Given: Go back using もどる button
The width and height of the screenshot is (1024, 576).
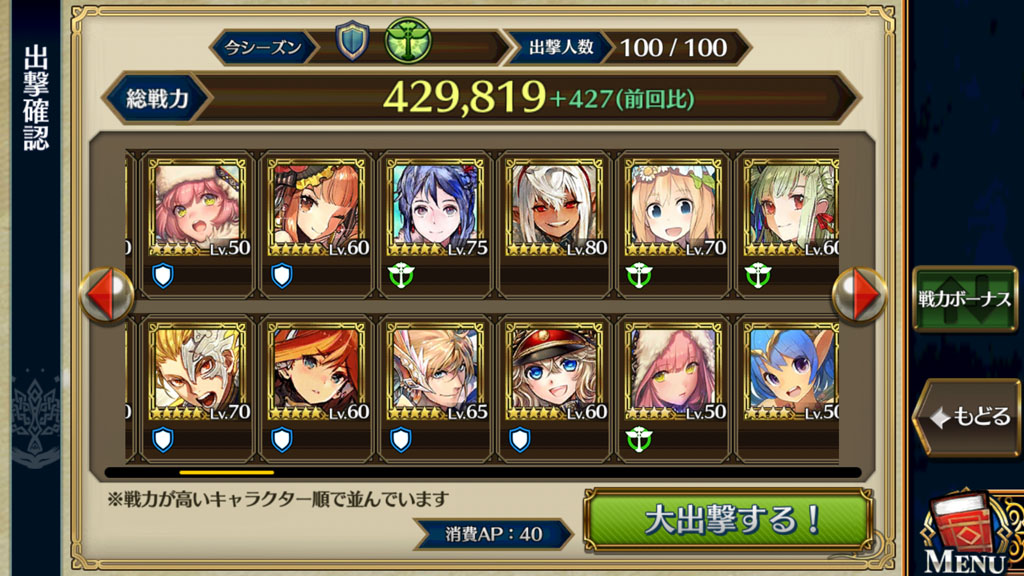Looking at the screenshot, I should 968,416.
